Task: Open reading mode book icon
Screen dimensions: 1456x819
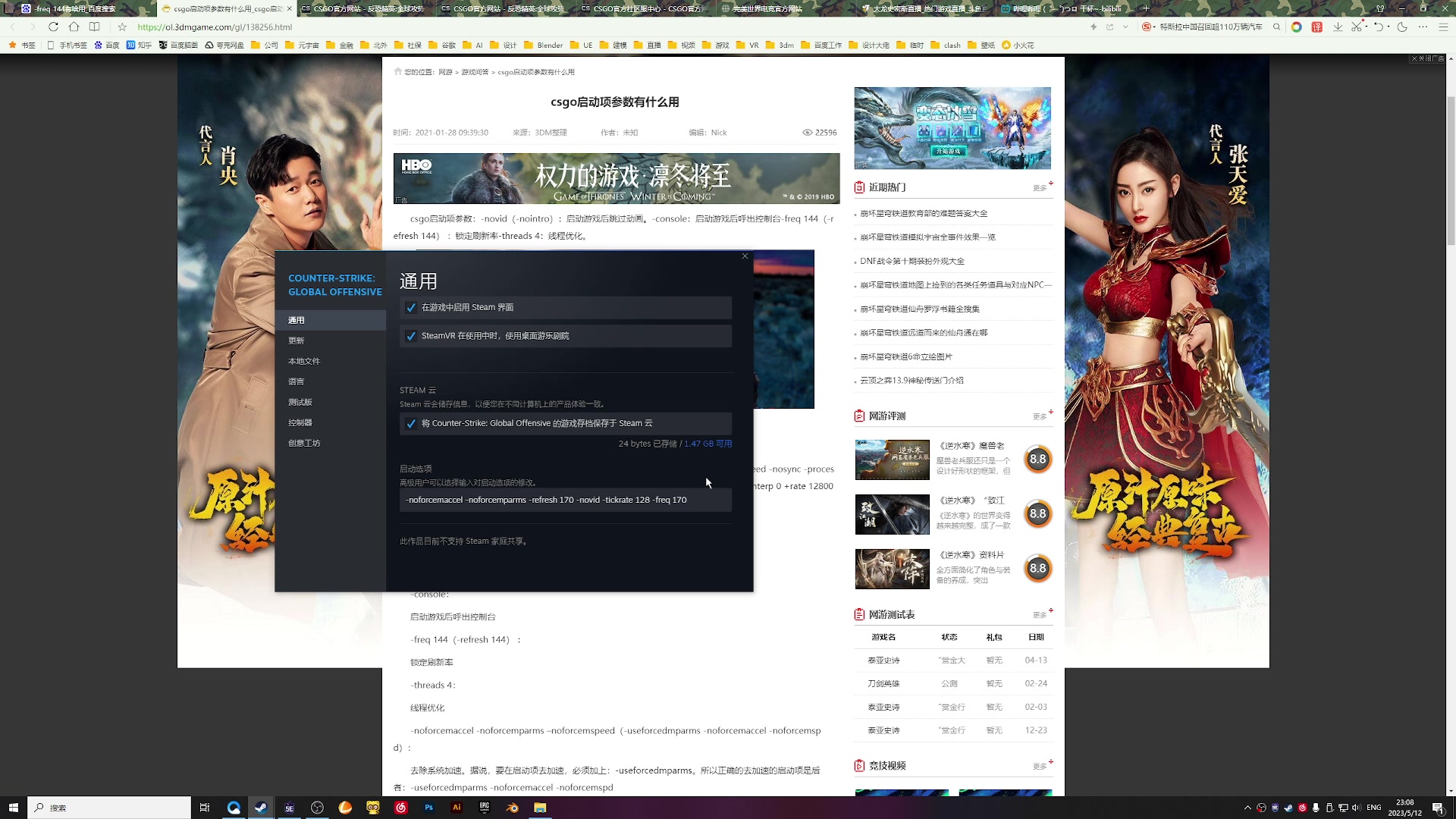Action: coord(94,27)
